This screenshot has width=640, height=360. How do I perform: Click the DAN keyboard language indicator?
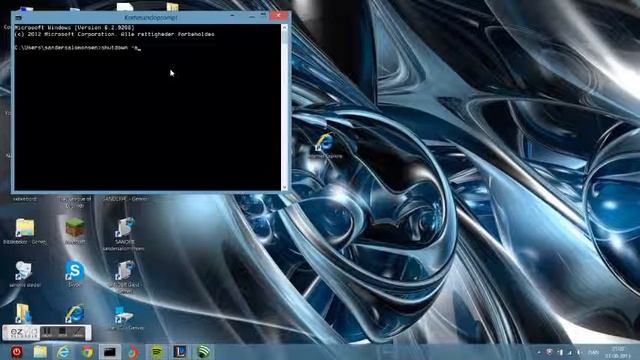594,352
